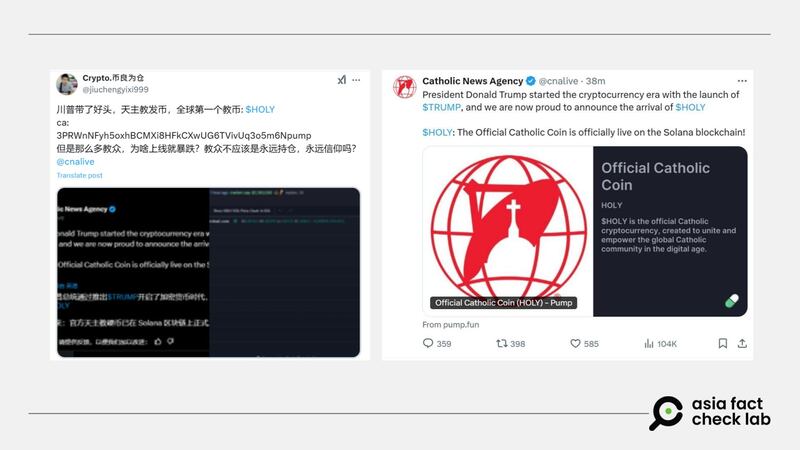Click the asia fact check lab logo
This screenshot has width=800, height=450.
click(710, 412)
